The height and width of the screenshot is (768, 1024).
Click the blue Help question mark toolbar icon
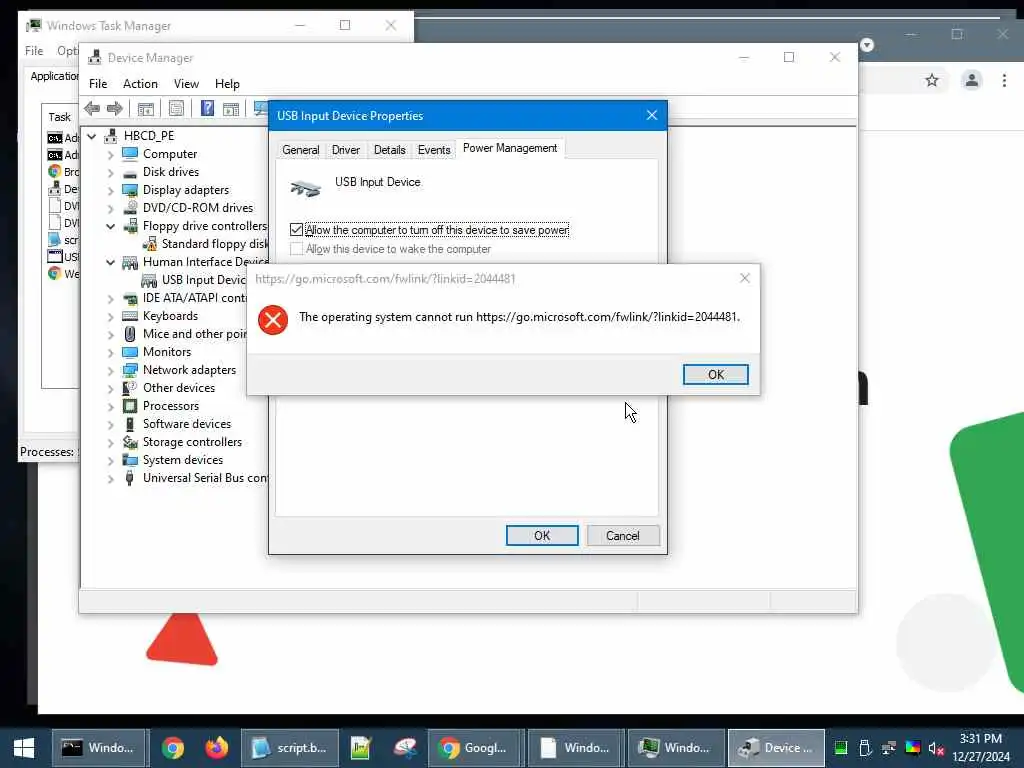207,108
